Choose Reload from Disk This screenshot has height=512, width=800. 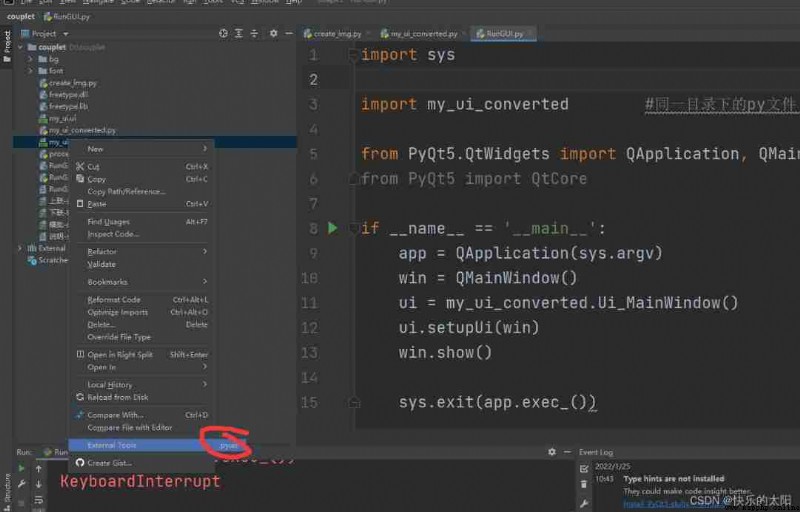click(141, 397)
